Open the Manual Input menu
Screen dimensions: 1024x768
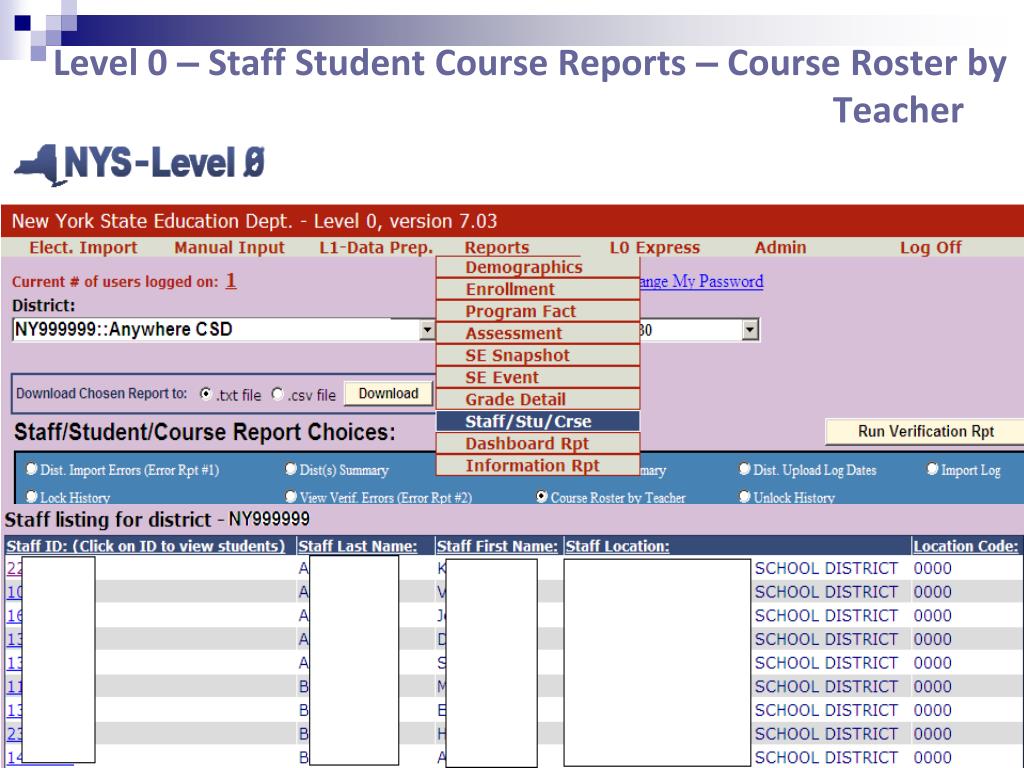[229, 248]
